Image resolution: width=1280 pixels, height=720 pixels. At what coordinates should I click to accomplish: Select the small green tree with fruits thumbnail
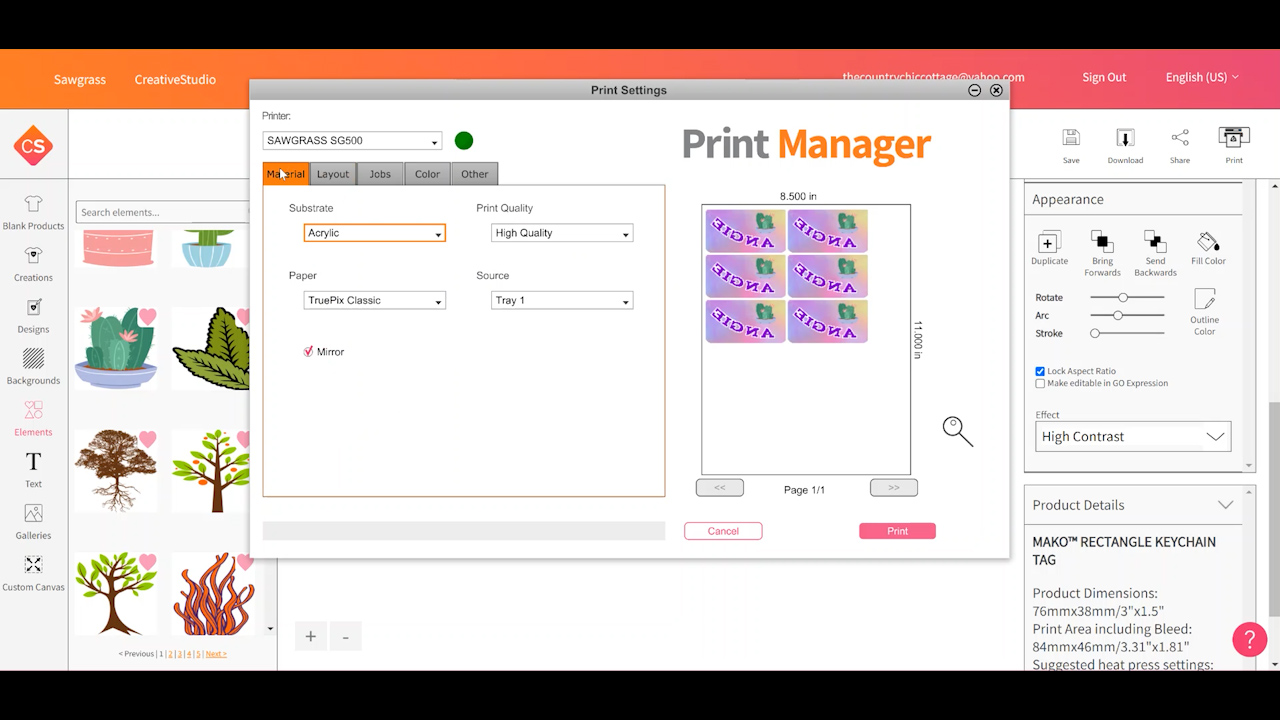click(x=210, y=471)
